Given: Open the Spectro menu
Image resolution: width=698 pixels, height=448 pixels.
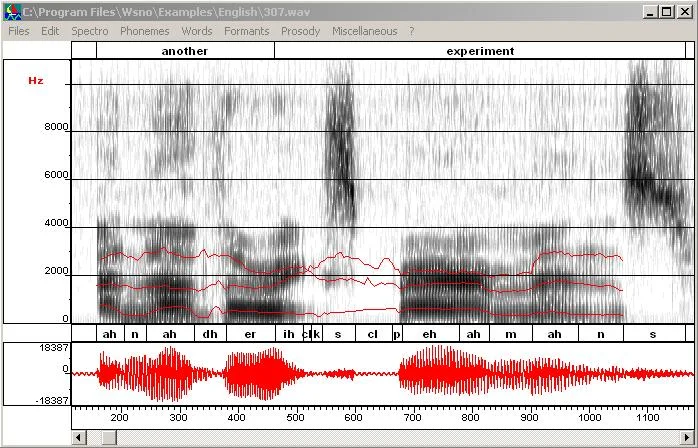Looking at the screenshot, I should click(89, 31).
